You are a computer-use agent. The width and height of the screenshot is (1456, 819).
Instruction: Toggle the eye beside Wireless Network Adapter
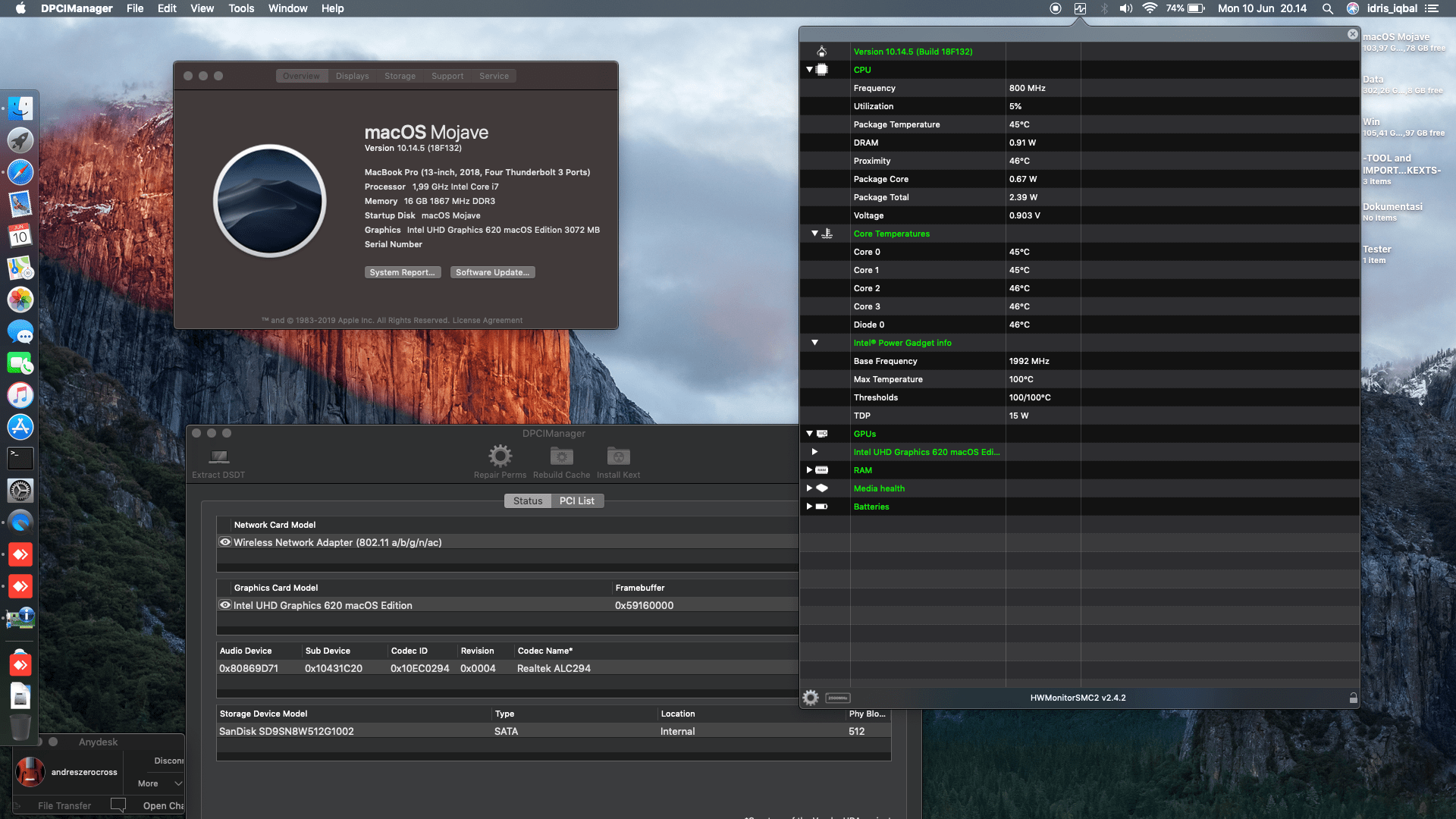click(224, 541)
